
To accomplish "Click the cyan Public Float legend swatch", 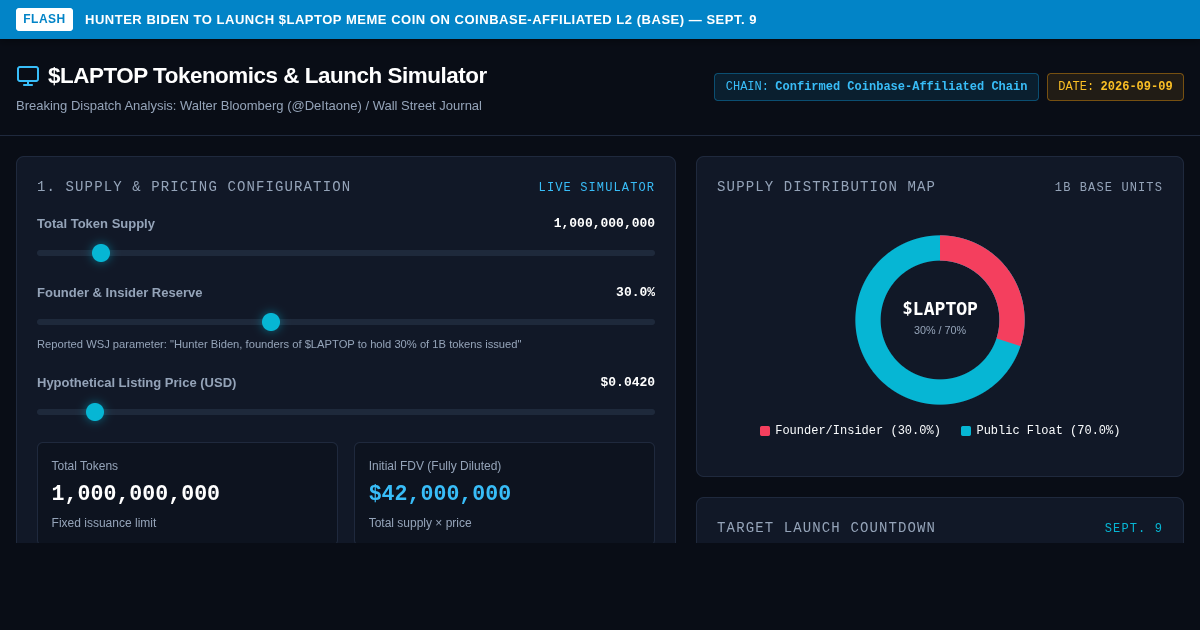I will 966,431.
